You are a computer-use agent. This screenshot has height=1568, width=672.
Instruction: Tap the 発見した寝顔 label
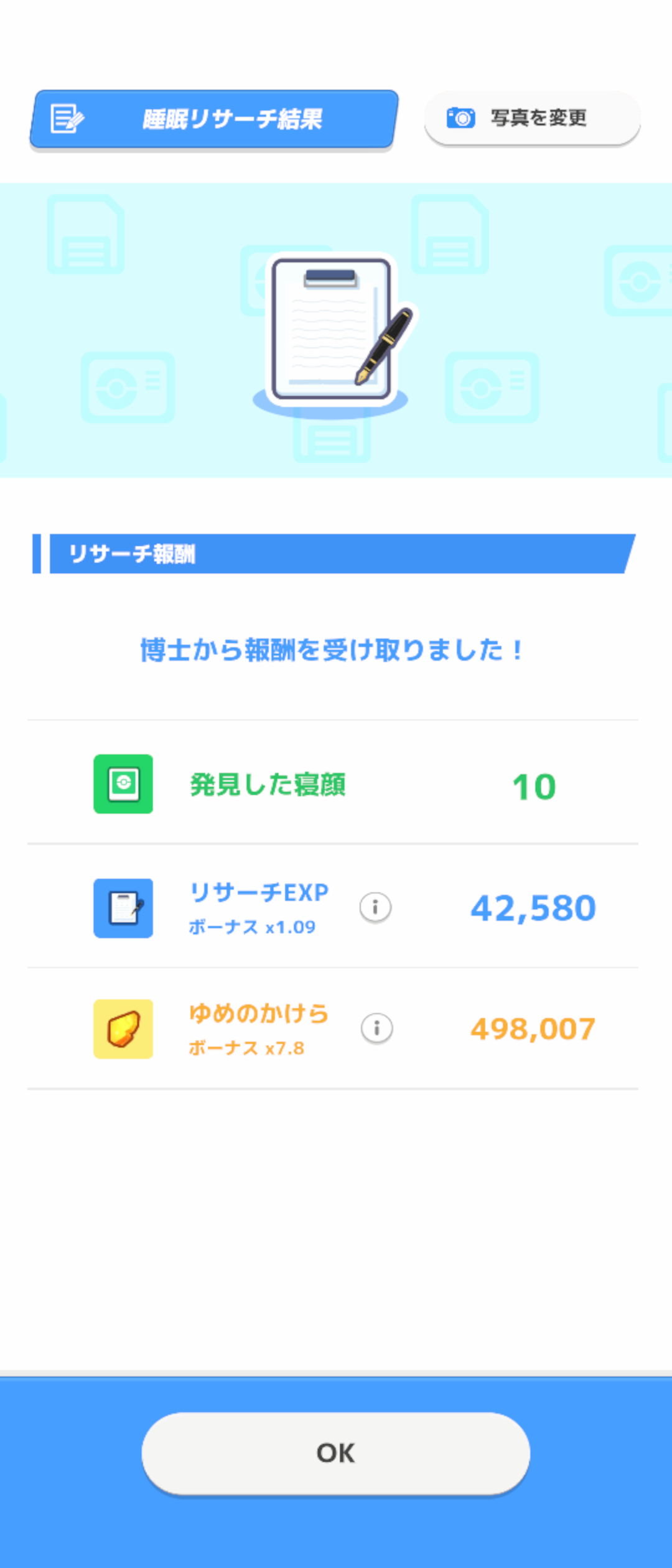[x=268, y=785]
